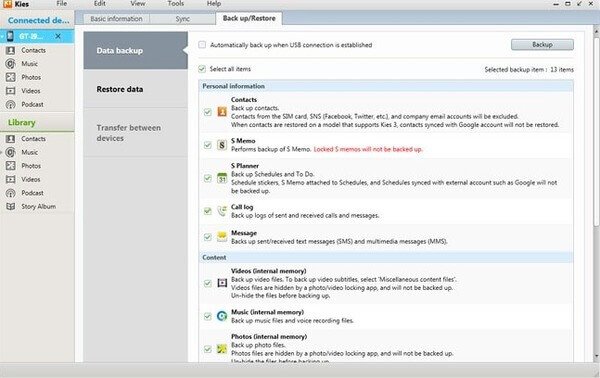Switch to the Basic information tab
Screen dimensions: 600x378
click(x=116, y=19)
